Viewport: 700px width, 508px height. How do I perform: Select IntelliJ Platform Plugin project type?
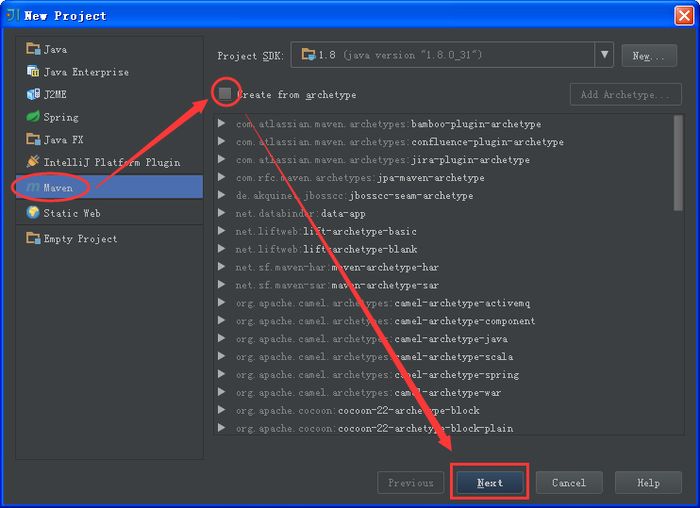pos(109,162)
